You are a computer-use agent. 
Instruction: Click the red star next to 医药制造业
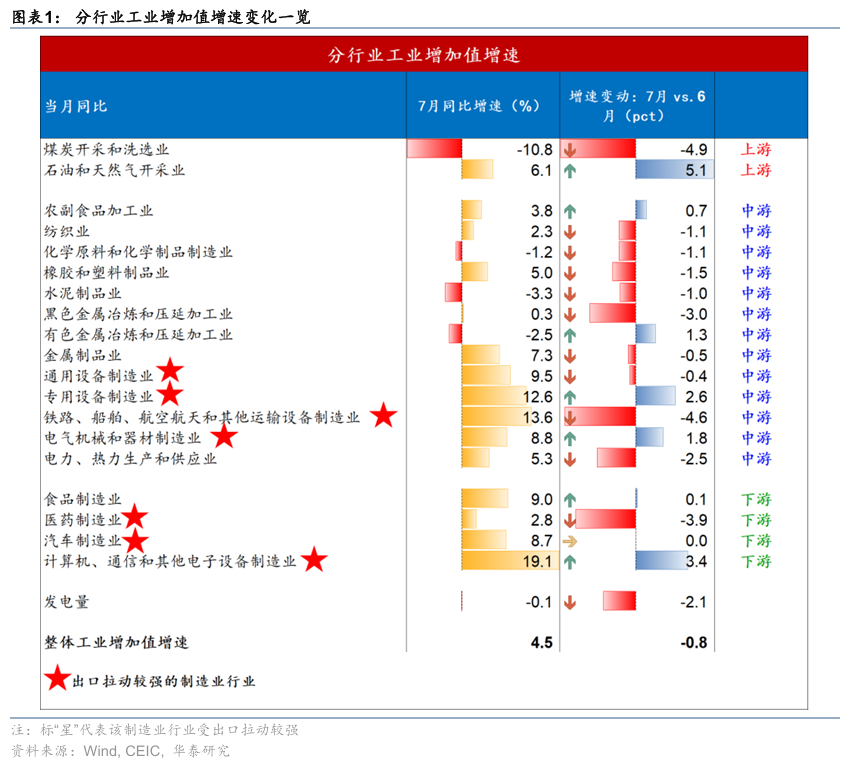135,516
